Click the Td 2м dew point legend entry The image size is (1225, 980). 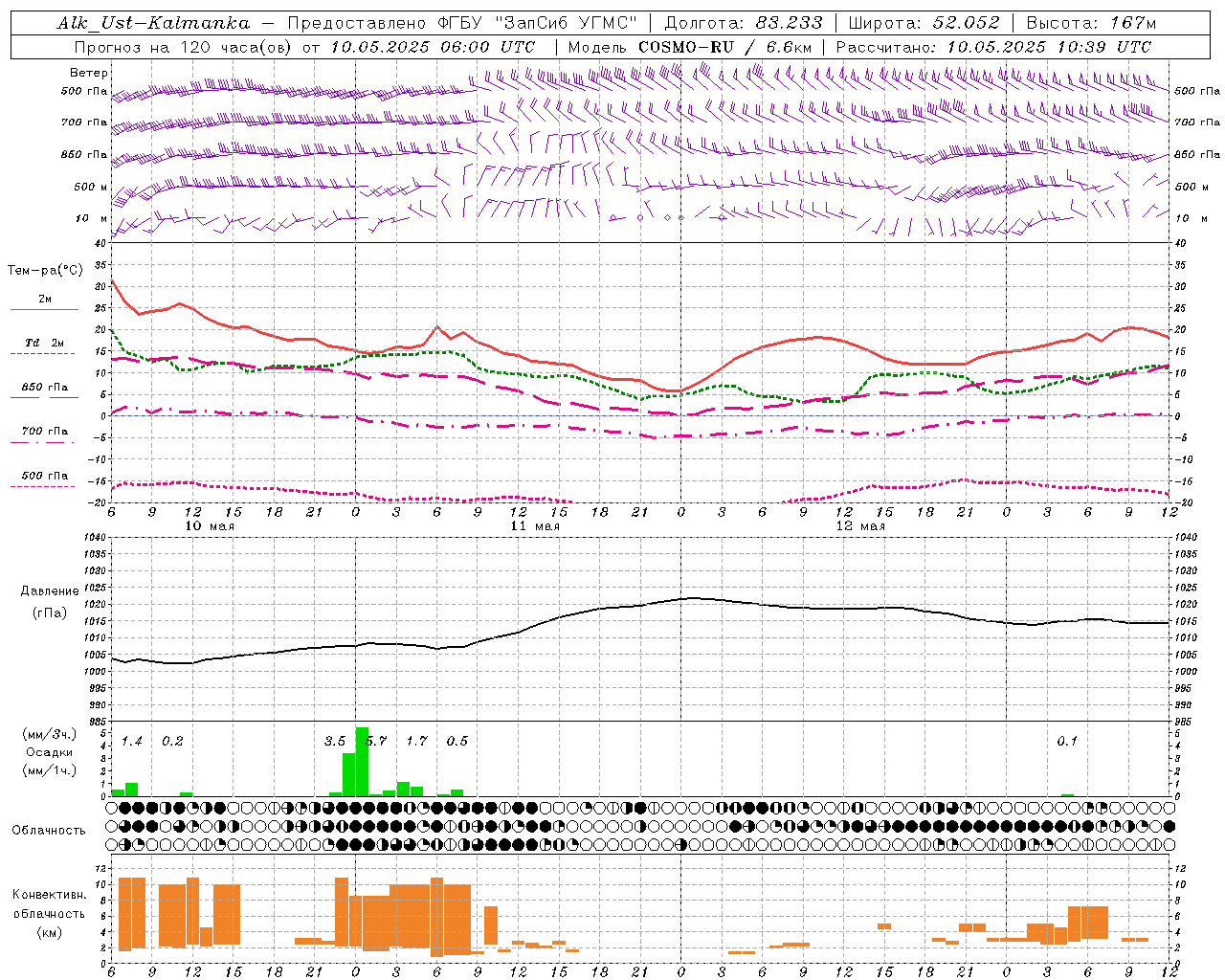point(45,343)
